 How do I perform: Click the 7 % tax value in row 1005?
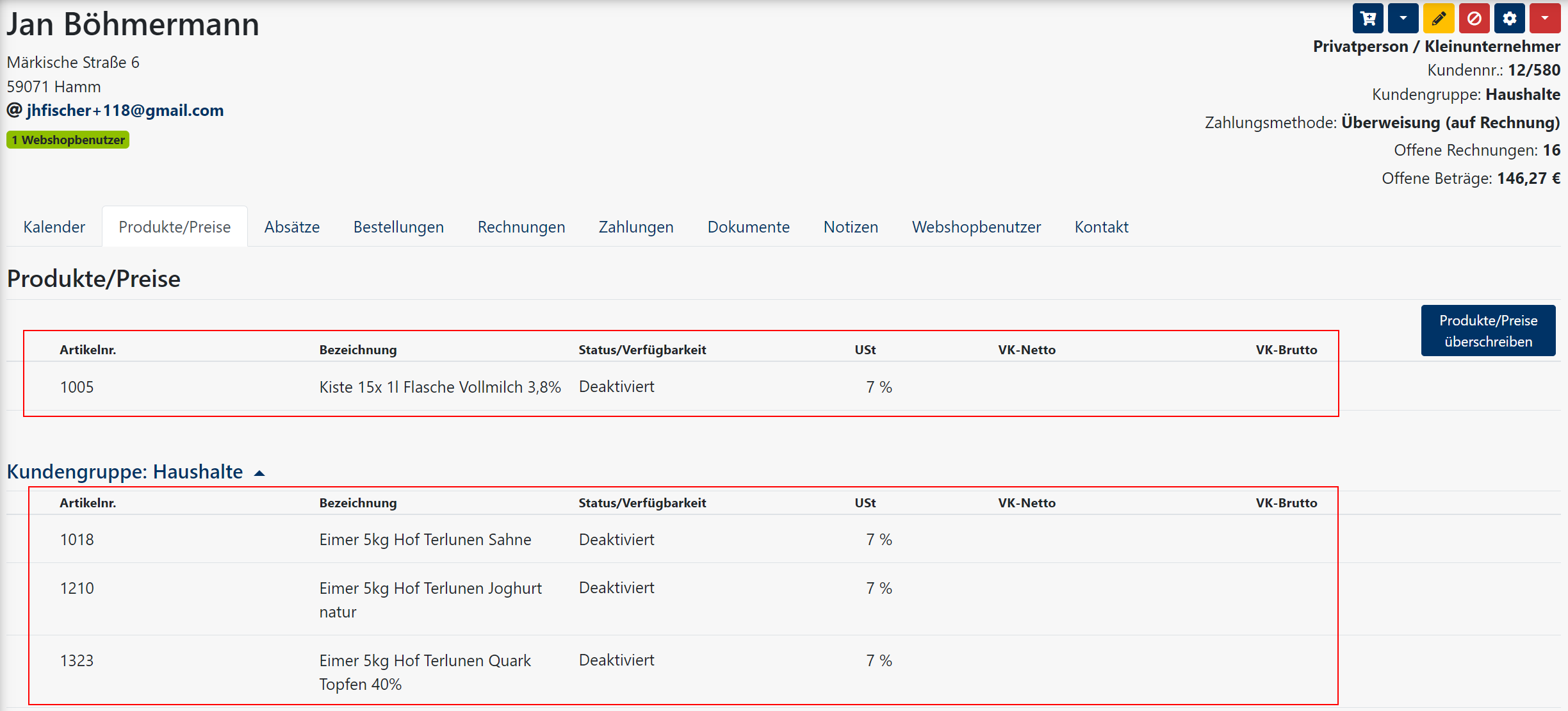[879, 387]
